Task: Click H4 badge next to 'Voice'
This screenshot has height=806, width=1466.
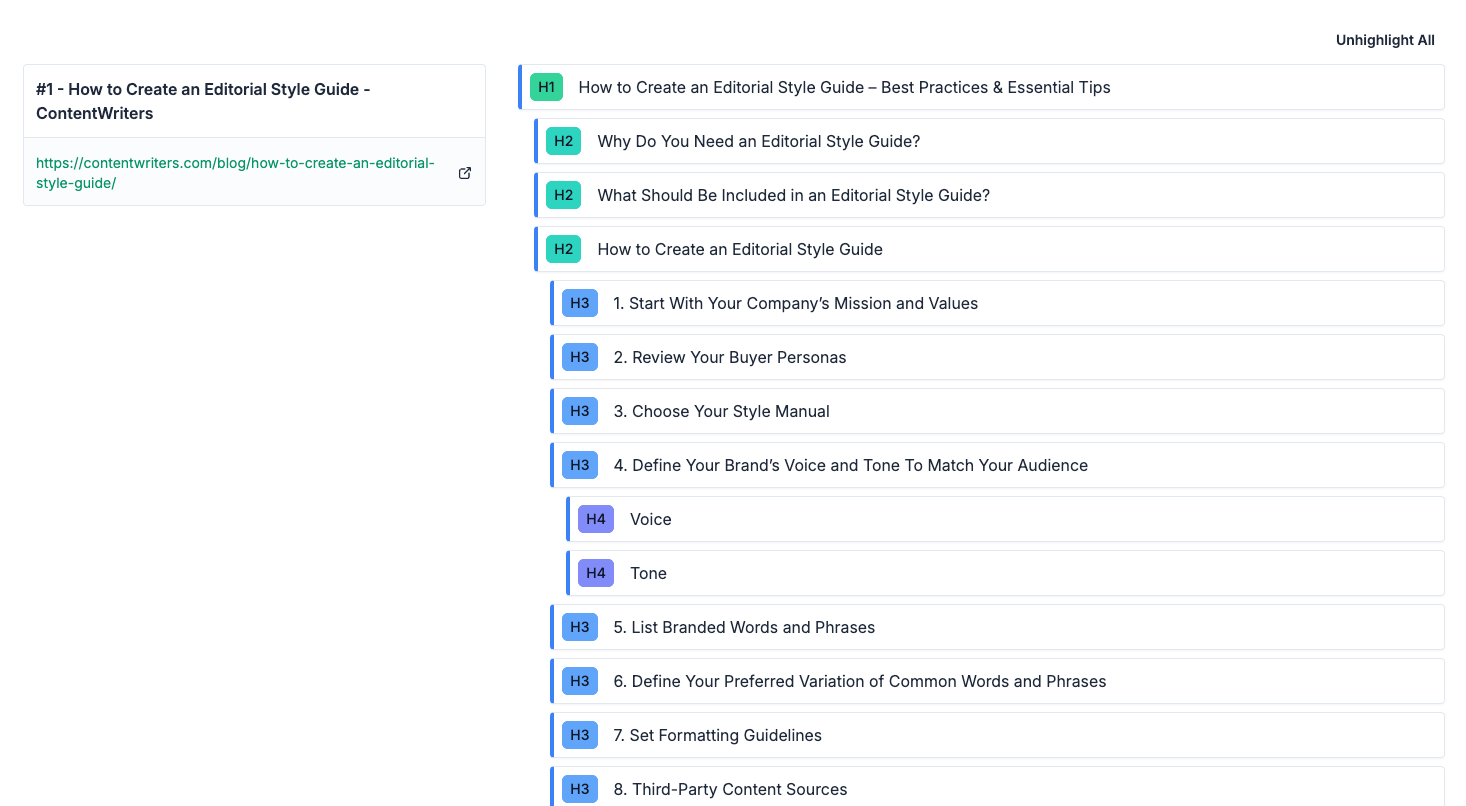Action: coord(595,519)
